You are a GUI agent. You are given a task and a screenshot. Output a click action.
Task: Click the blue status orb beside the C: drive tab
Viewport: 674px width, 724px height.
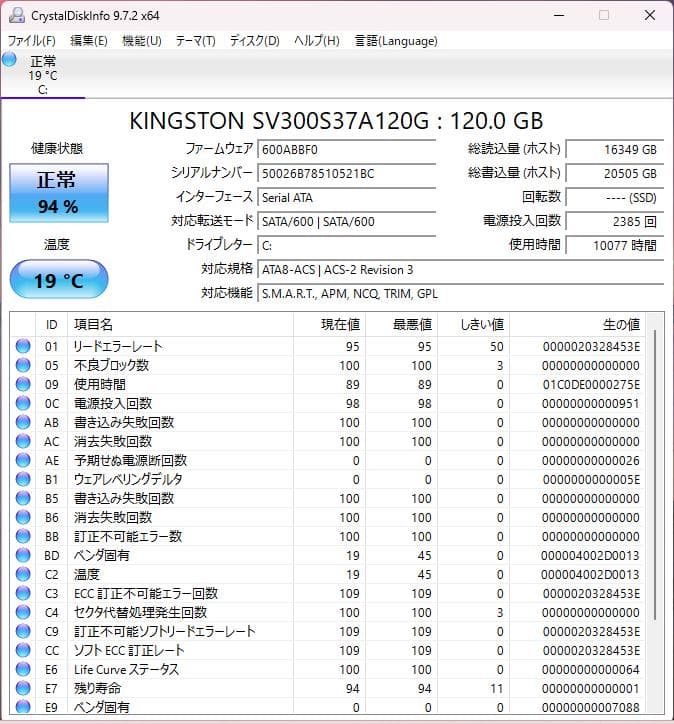pos(9,59)
